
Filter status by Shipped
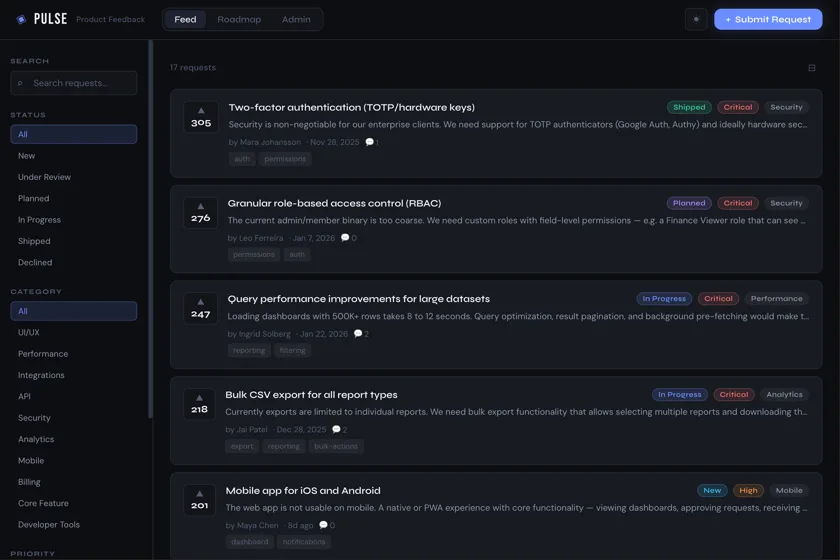coord(74,241)
